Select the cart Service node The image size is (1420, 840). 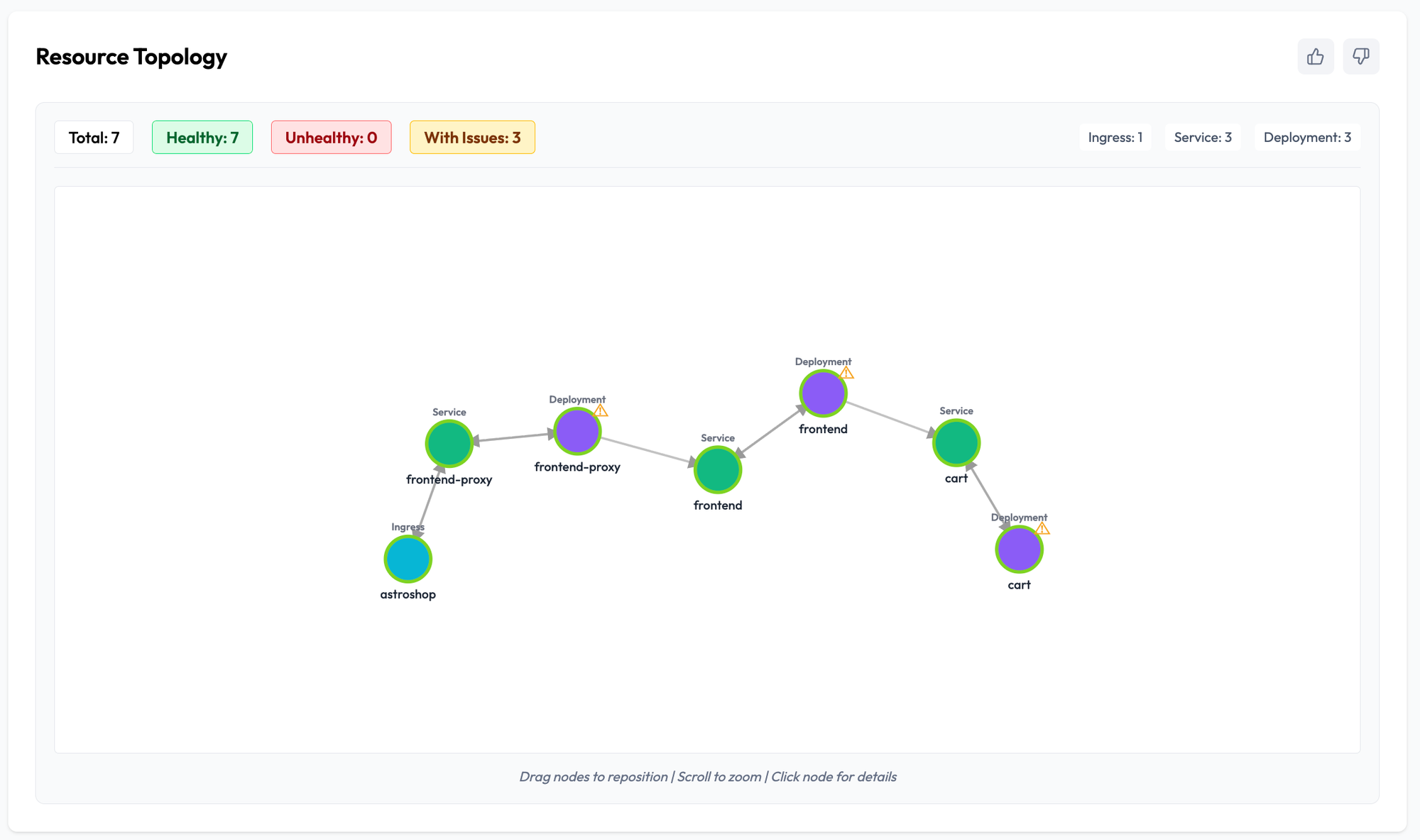click(x=956, y=442)
